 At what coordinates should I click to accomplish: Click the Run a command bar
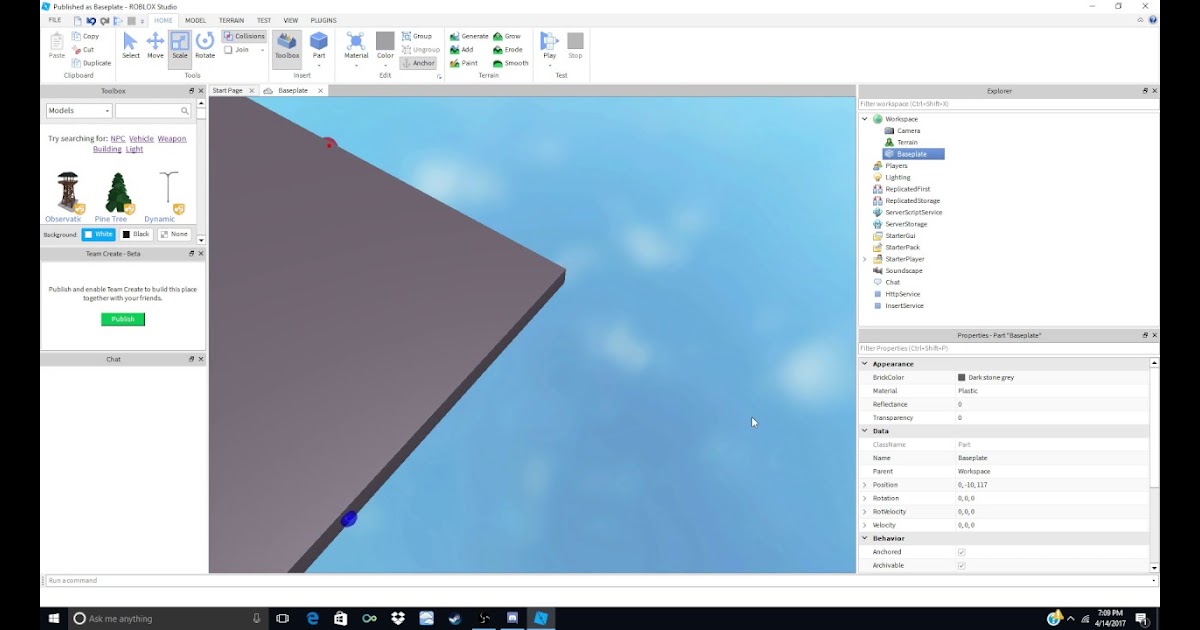[x=601, y=580]
